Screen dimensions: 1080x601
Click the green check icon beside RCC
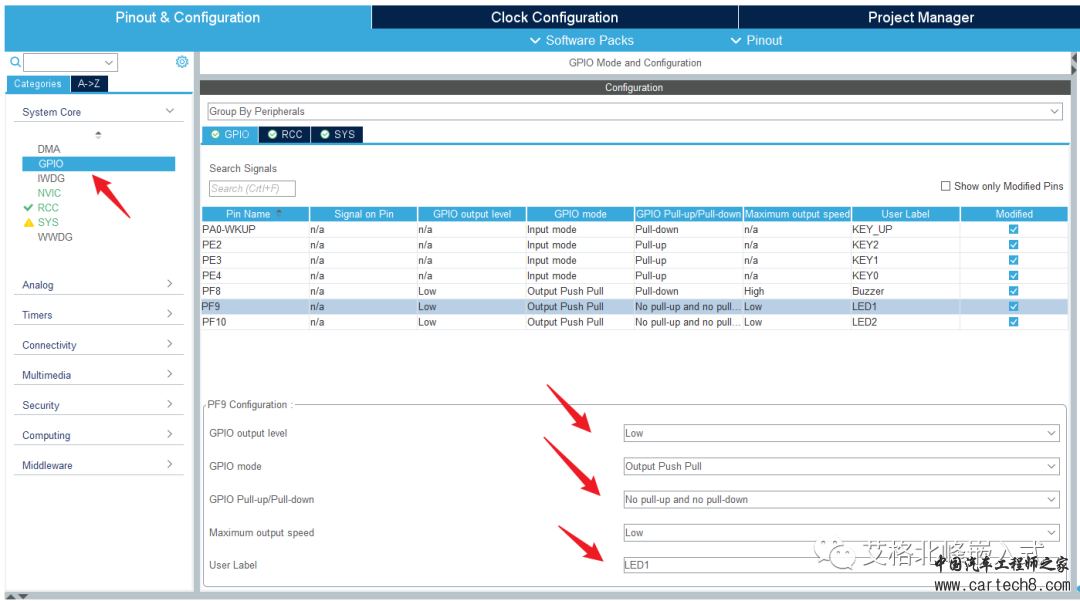[28, 207]
